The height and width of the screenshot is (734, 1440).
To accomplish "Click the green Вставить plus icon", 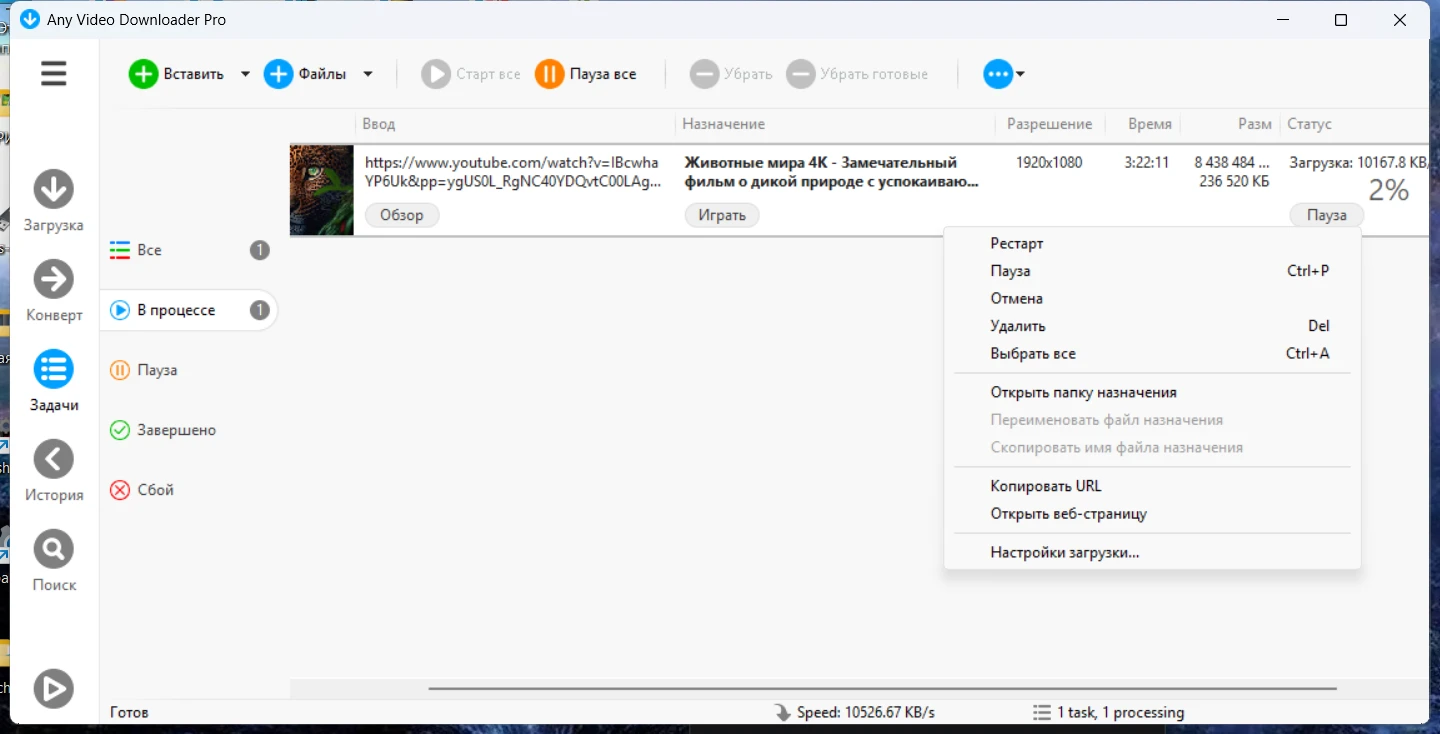I will [144, 74].
